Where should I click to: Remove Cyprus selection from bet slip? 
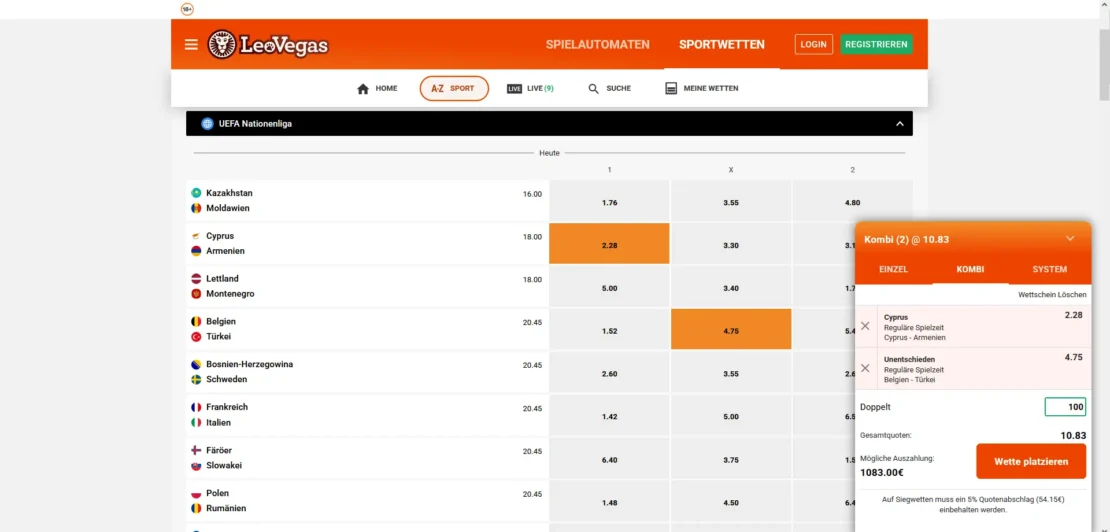pos(865,326)
